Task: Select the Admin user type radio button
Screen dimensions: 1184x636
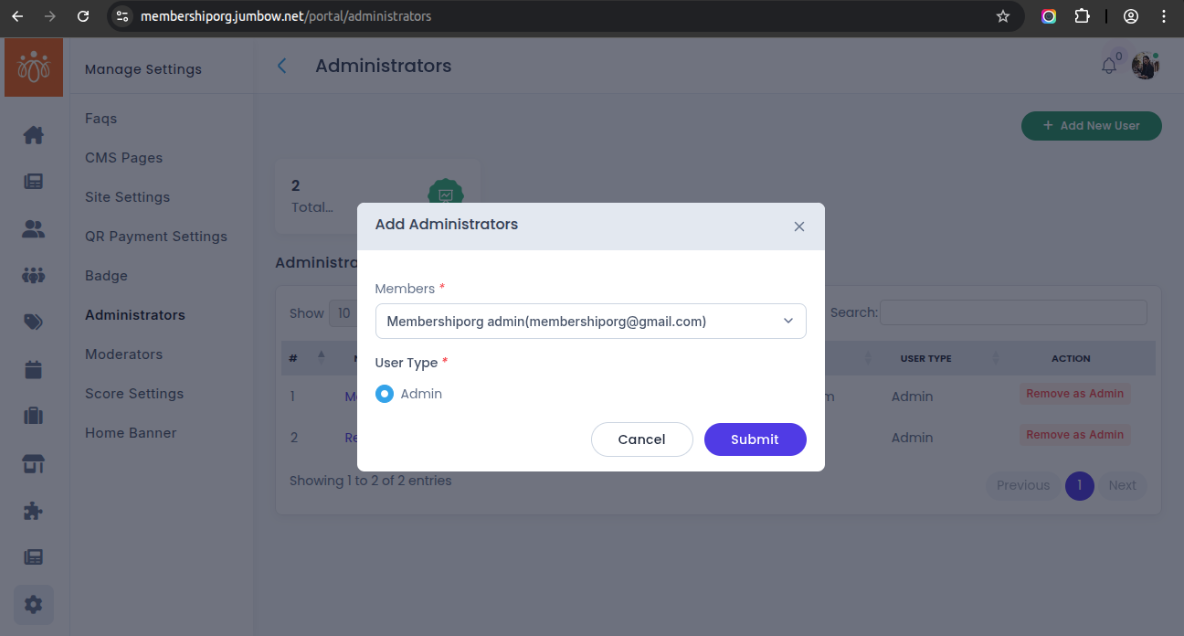Action: click(x=385, y=394)
